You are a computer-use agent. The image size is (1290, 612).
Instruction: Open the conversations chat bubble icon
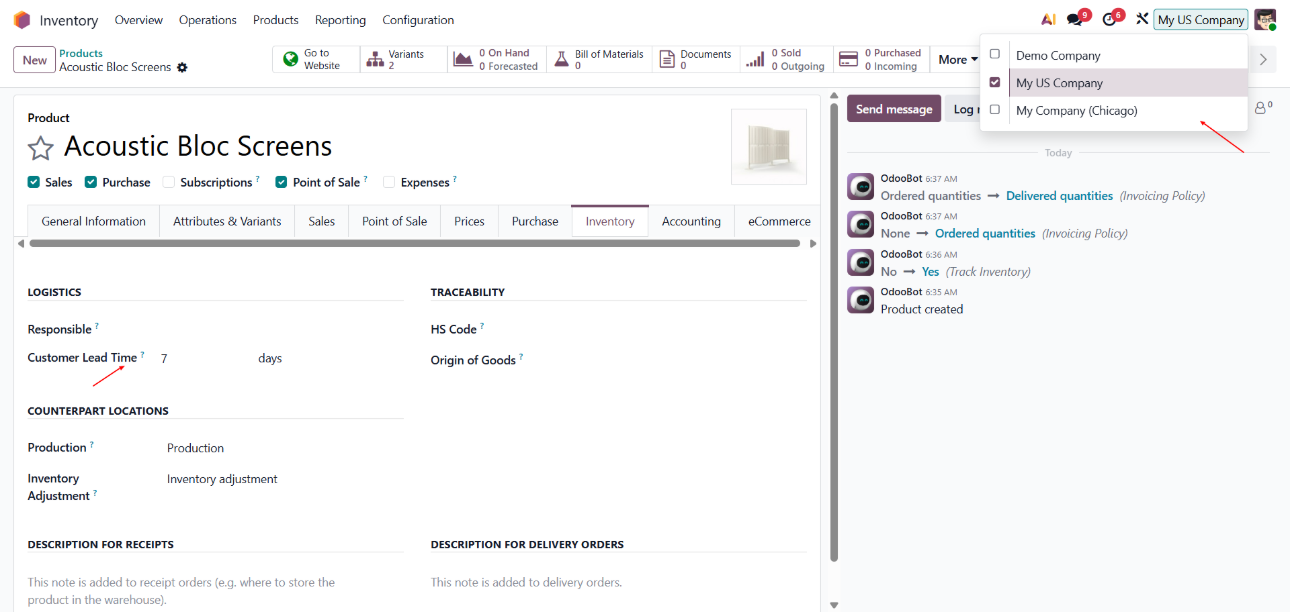(1075, 19)
